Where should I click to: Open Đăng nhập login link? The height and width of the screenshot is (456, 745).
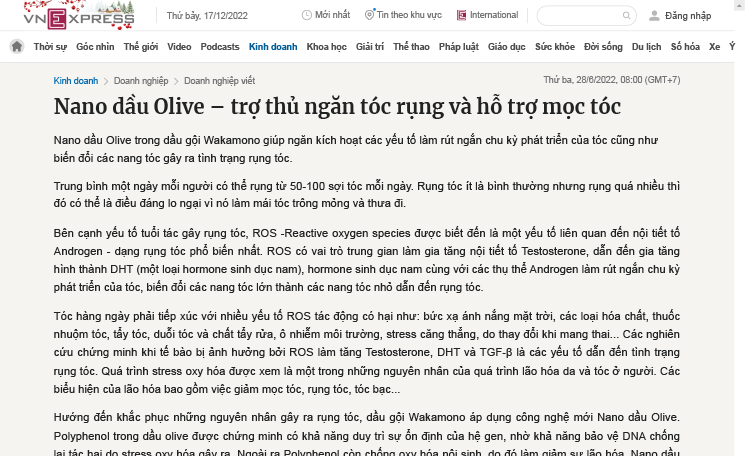click(x=687, y=16)
